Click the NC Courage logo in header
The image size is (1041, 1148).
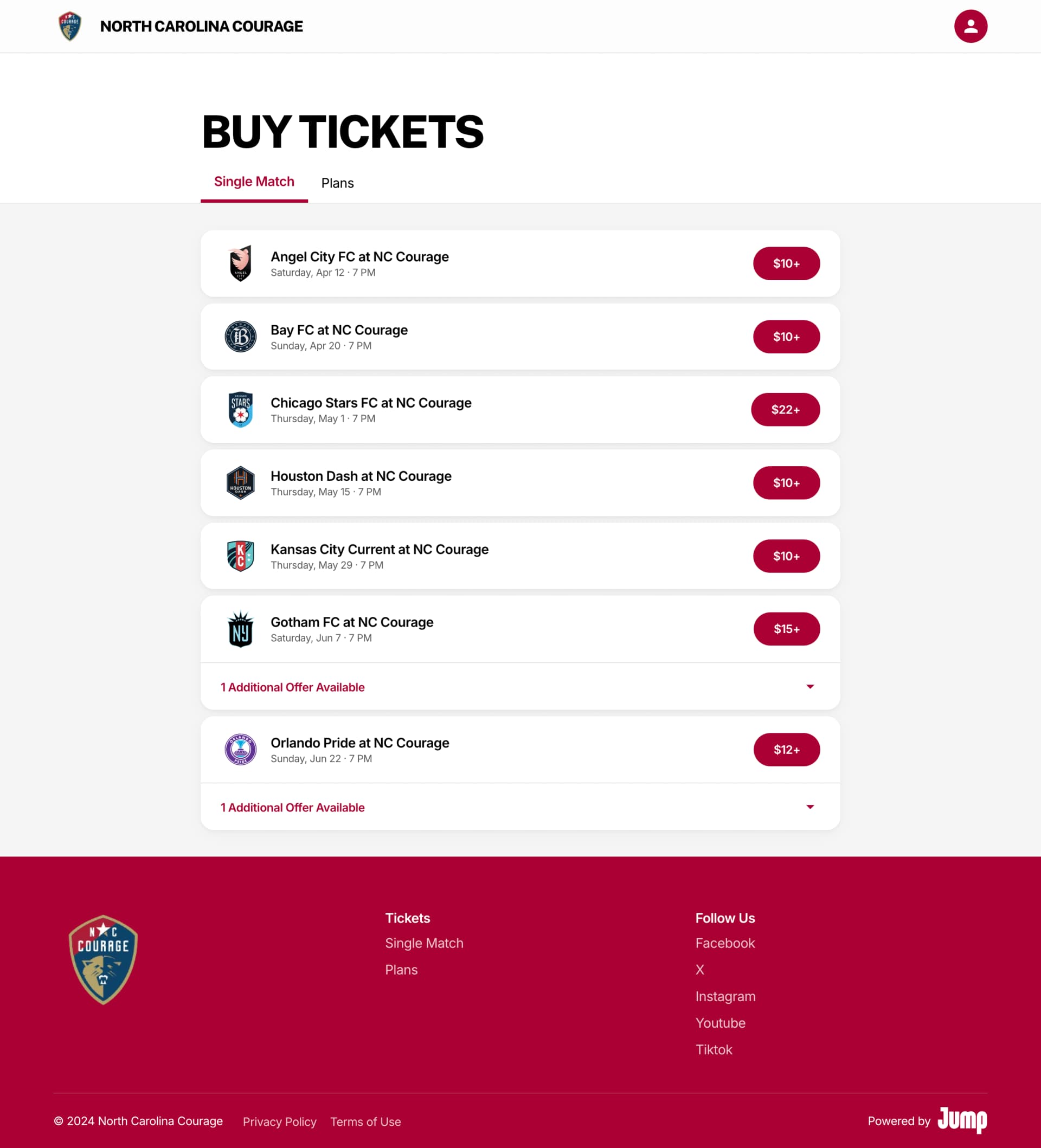click(x=70, y=26)
